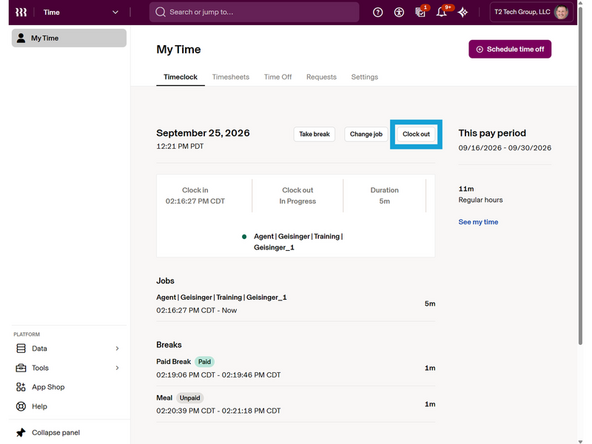592x444 pixels.
Task: Click the Unpaid meal badge
Action: tap(190, 398)
